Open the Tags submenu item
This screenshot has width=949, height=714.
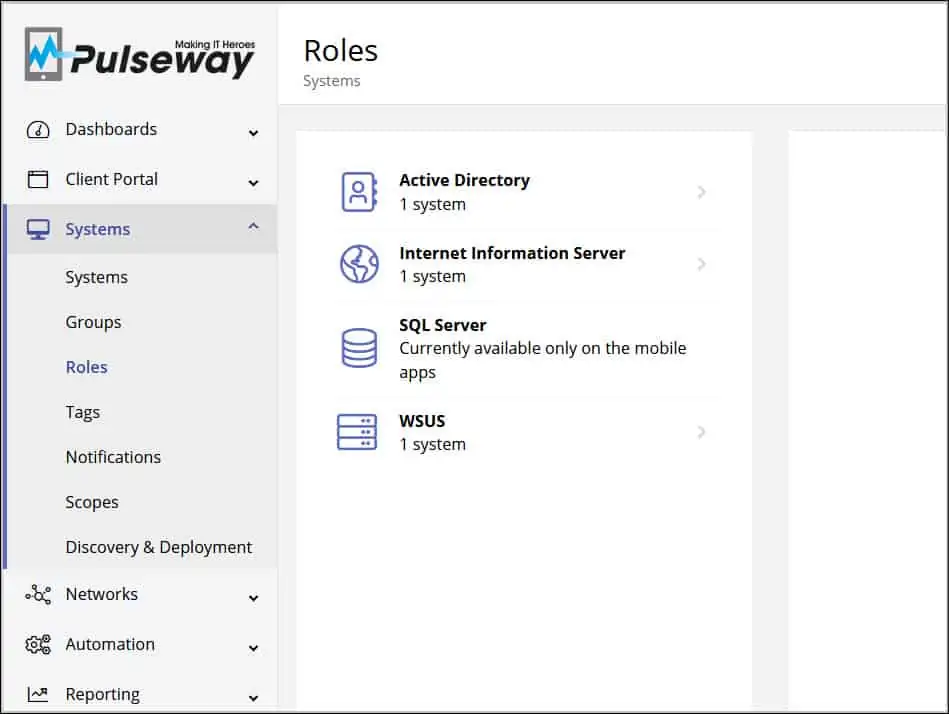[x=83, y=412]
